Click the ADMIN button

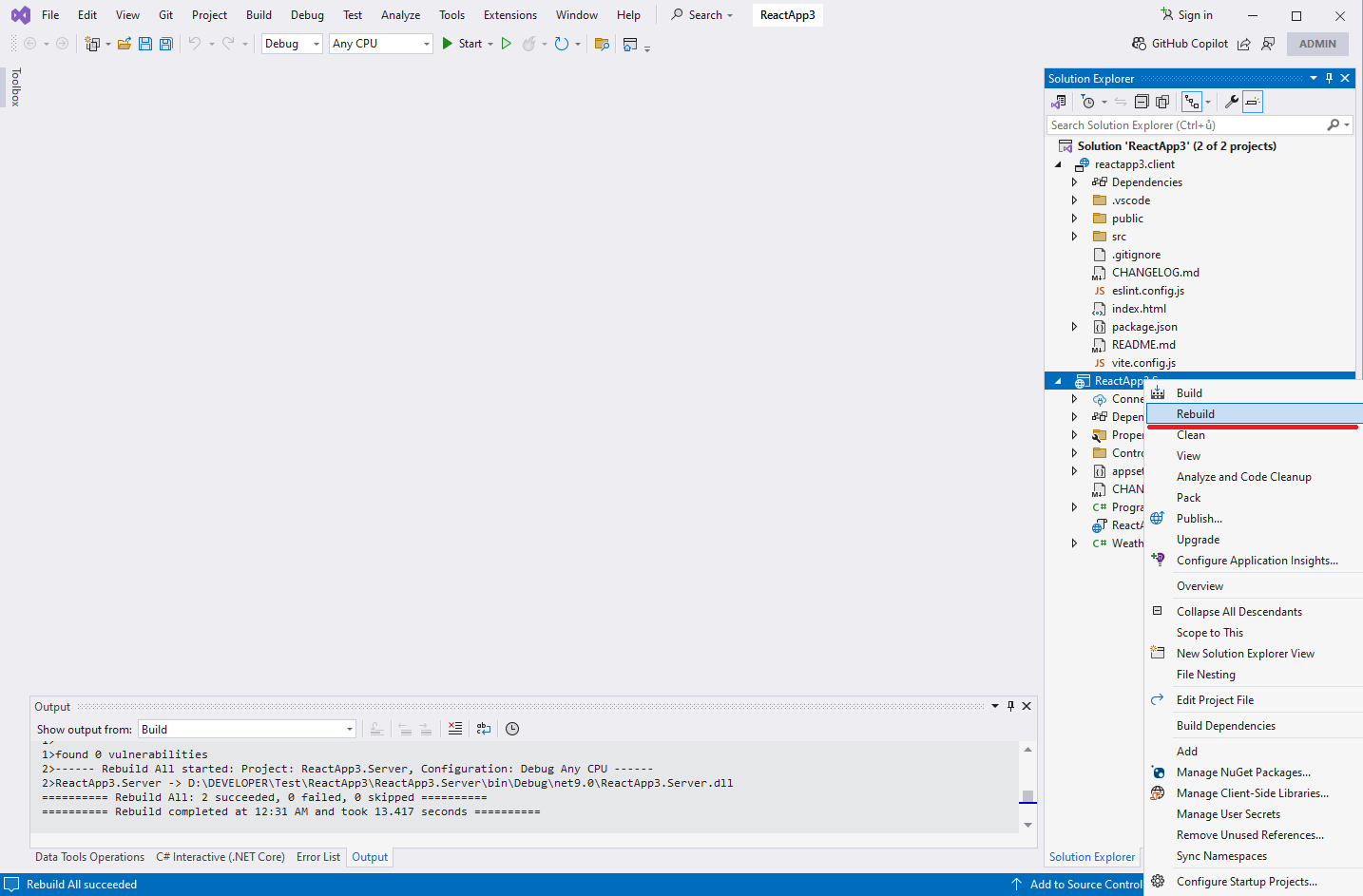[x=1317, y=44]
